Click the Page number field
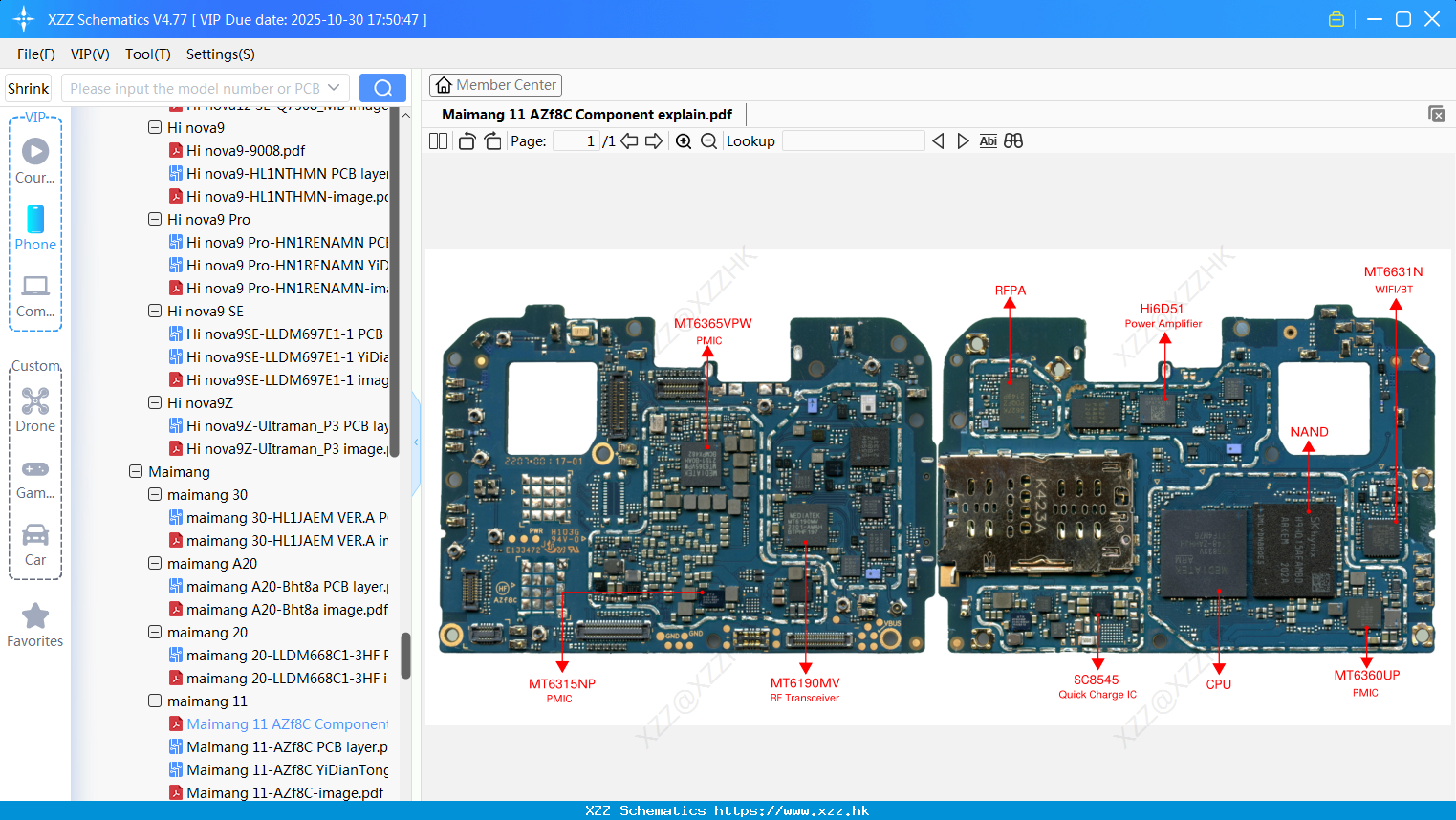Image resolution: width=1456 pixels, height=820 pixels. [x=576, y=141]
